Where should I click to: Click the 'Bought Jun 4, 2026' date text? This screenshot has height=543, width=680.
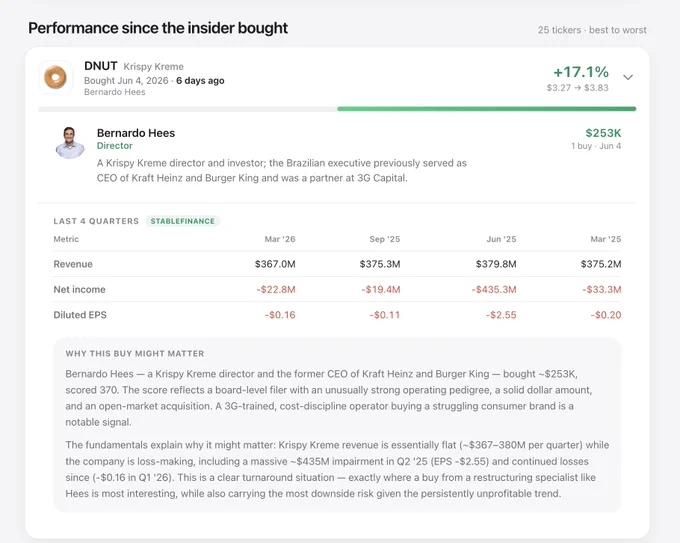tap(126, 81)
